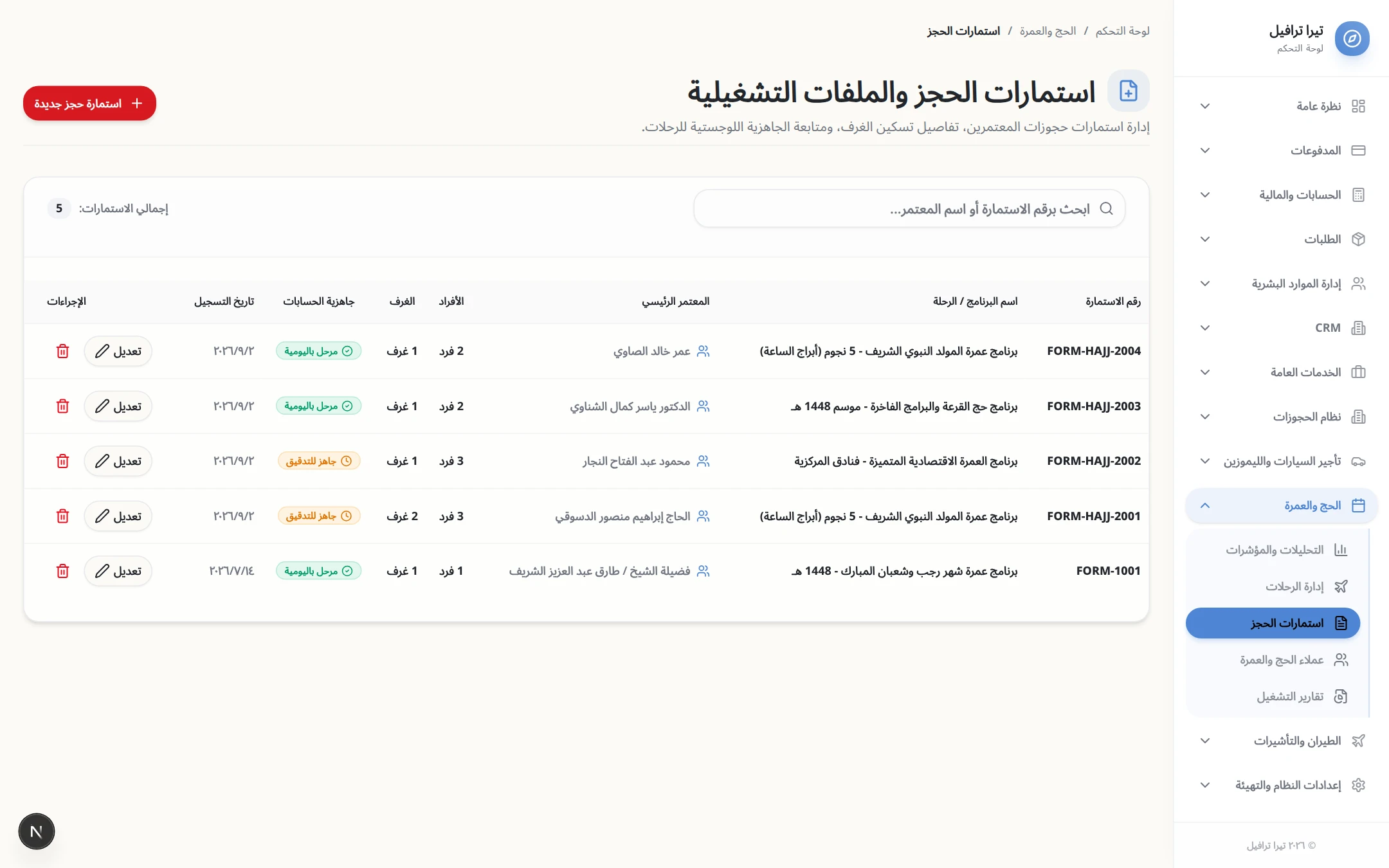The image size is (1389, 868).
Task: Delete form FORM-HAJJ-2004 via trash icon
Action: pyautogui.click(x=62, y=351)
